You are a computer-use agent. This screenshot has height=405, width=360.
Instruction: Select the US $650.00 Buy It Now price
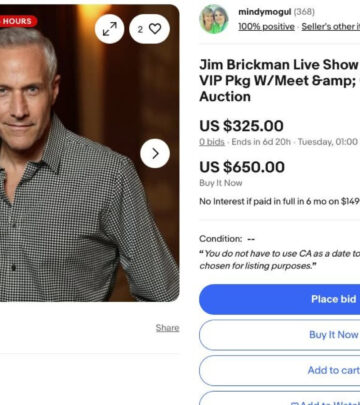[242, 167]
